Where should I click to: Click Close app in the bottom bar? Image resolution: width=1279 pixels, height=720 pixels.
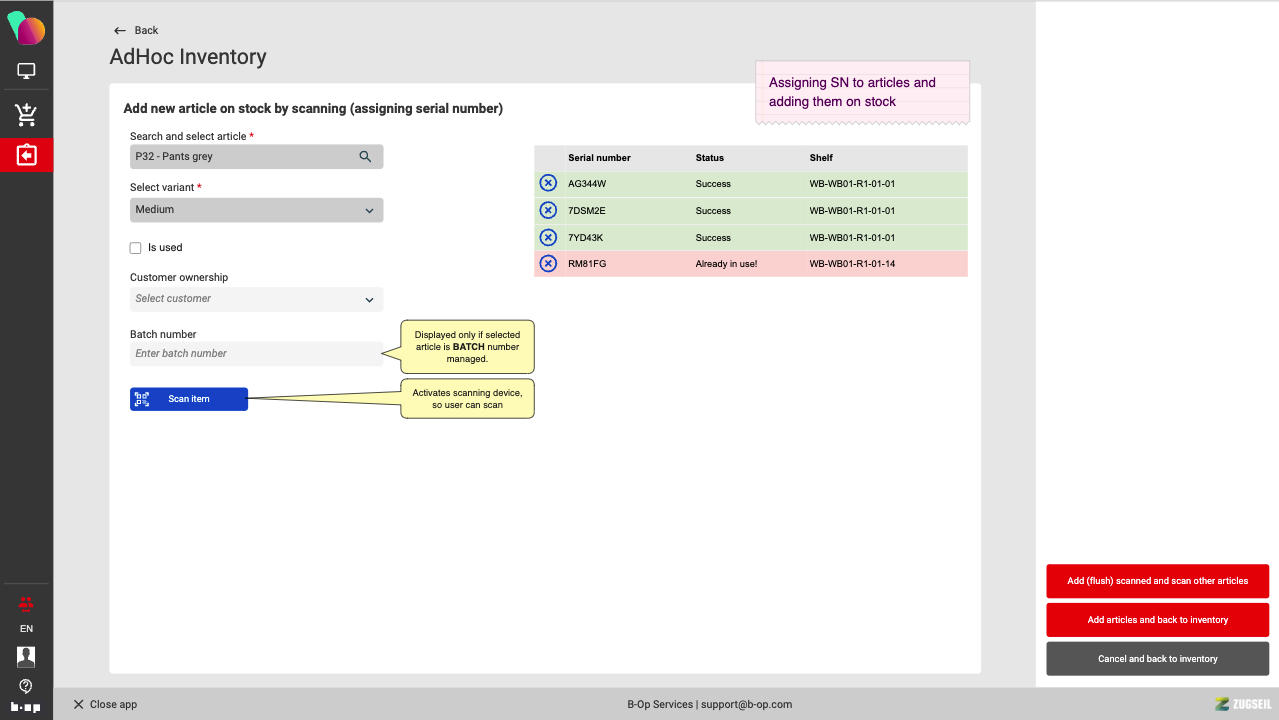coord(105,704)
